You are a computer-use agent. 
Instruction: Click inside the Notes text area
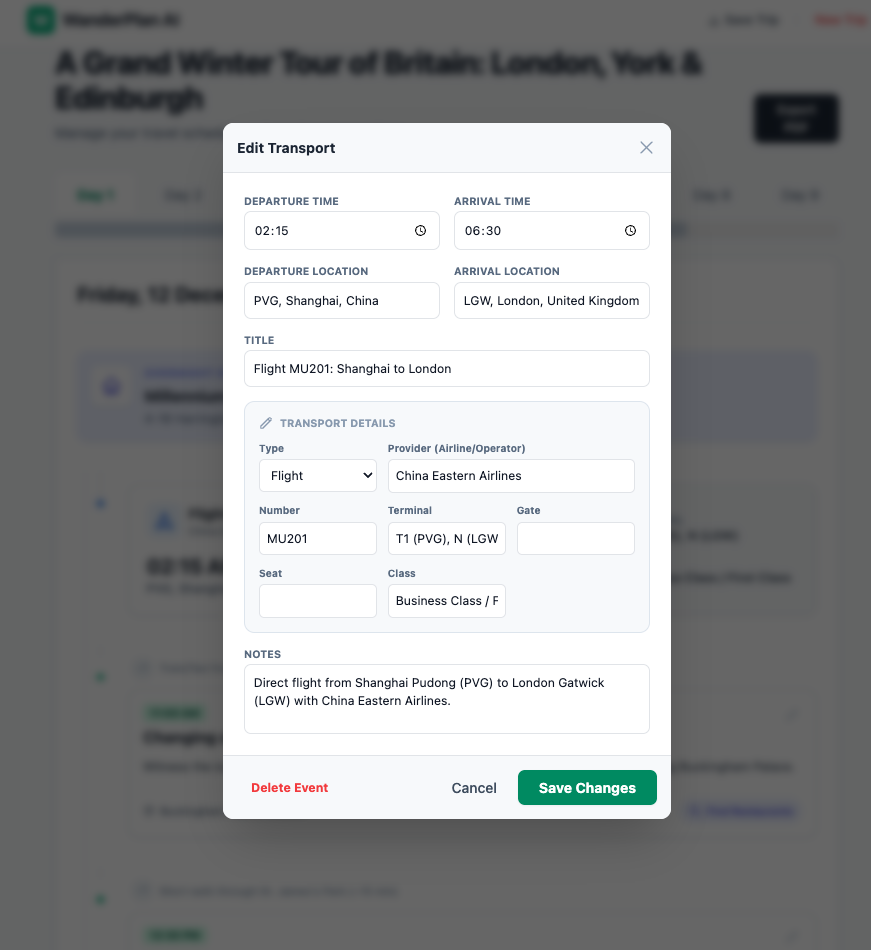pyautogui.click(x=447, y=699)
